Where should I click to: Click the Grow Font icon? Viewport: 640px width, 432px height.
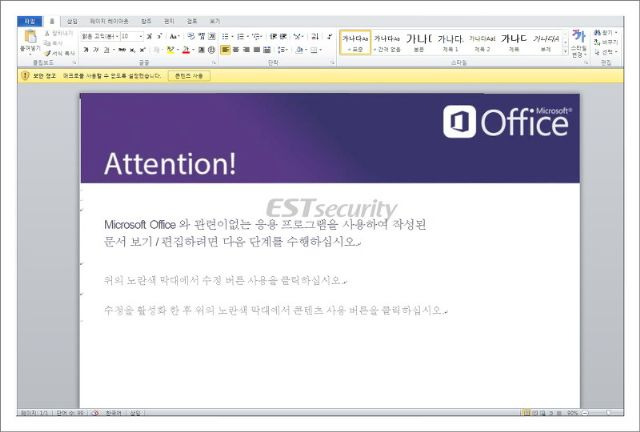[x=149, y=36]
